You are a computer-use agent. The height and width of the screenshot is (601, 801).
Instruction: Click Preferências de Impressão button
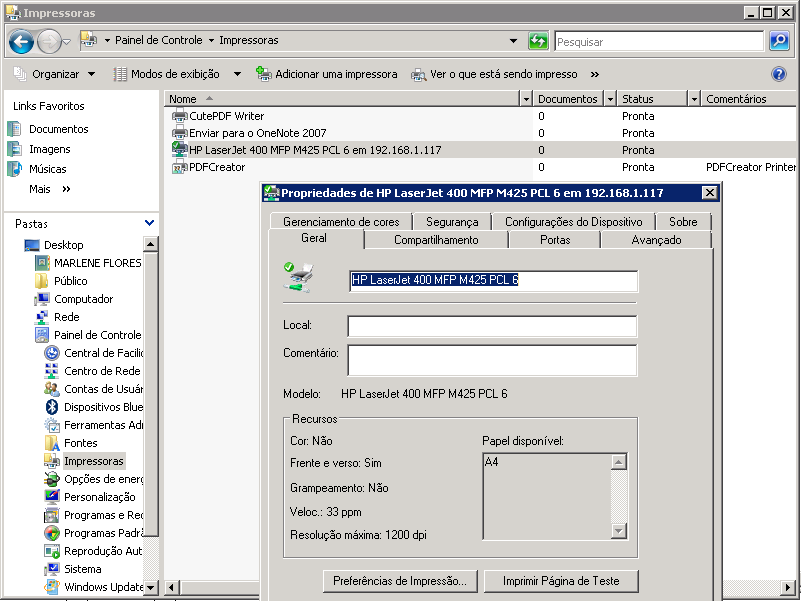400,581
